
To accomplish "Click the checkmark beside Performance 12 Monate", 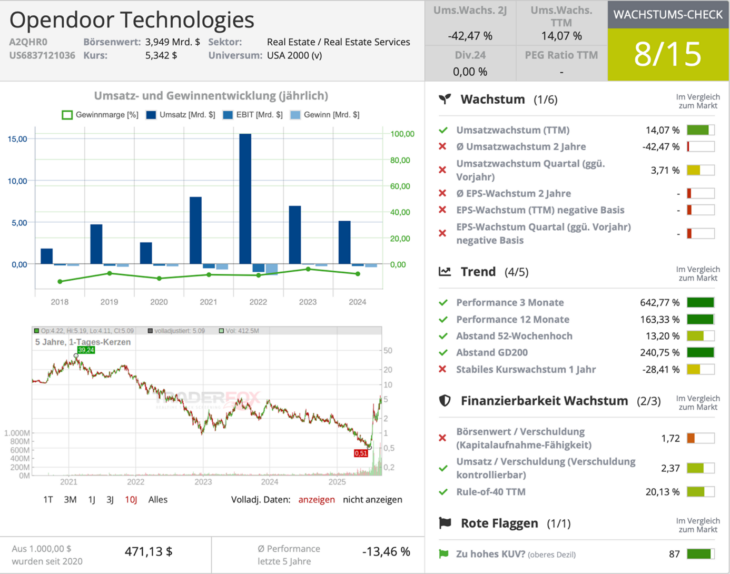I will point(443,319).
